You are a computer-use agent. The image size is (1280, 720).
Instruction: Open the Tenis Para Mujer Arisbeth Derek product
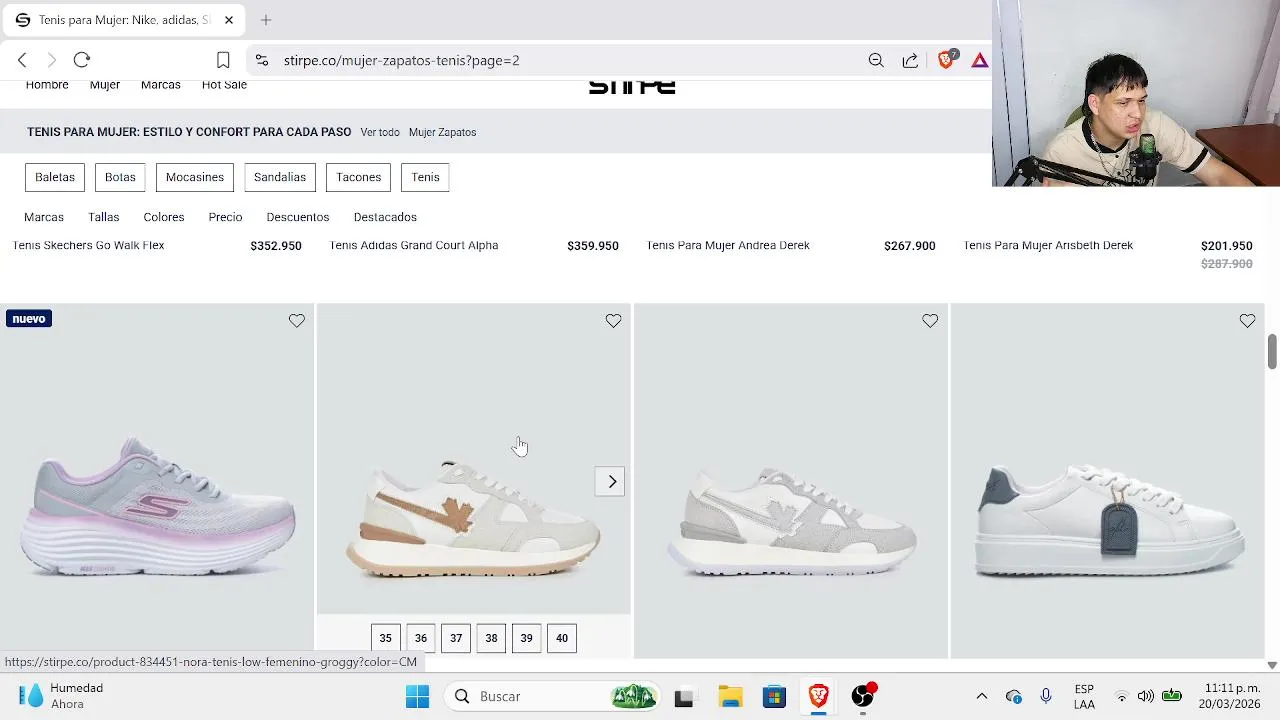tap(1048, 245)
